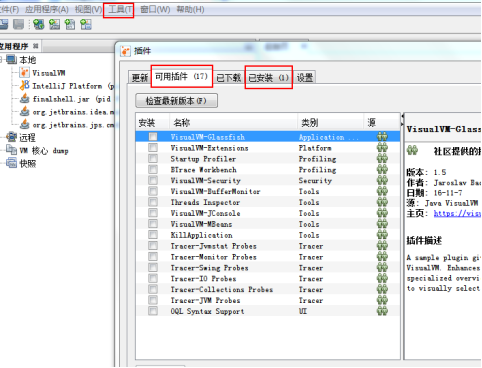Screen dimensions: 482x368
Task: Click source icon of VisualVM-Security row
Action: coord(382,180)
